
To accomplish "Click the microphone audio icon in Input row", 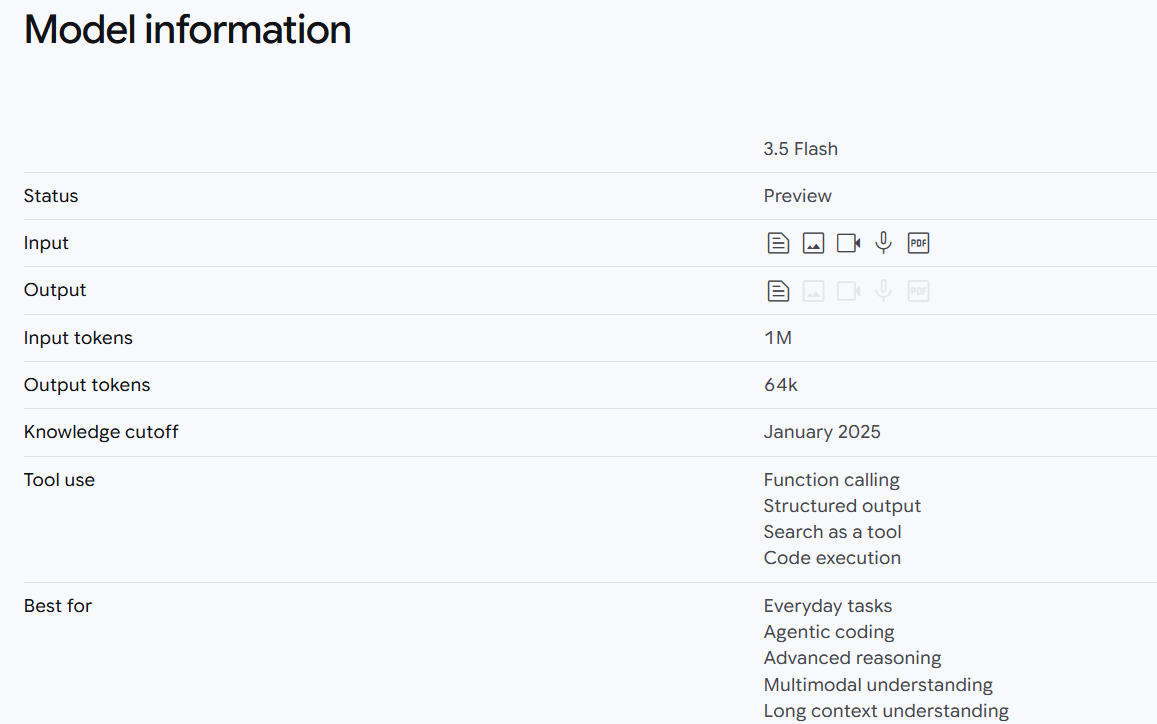I will pos(883,243).
